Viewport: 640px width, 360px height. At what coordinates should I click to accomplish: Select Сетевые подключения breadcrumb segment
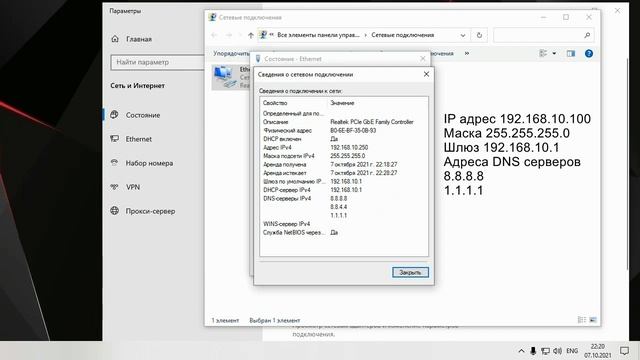click(x=402, y=35)
